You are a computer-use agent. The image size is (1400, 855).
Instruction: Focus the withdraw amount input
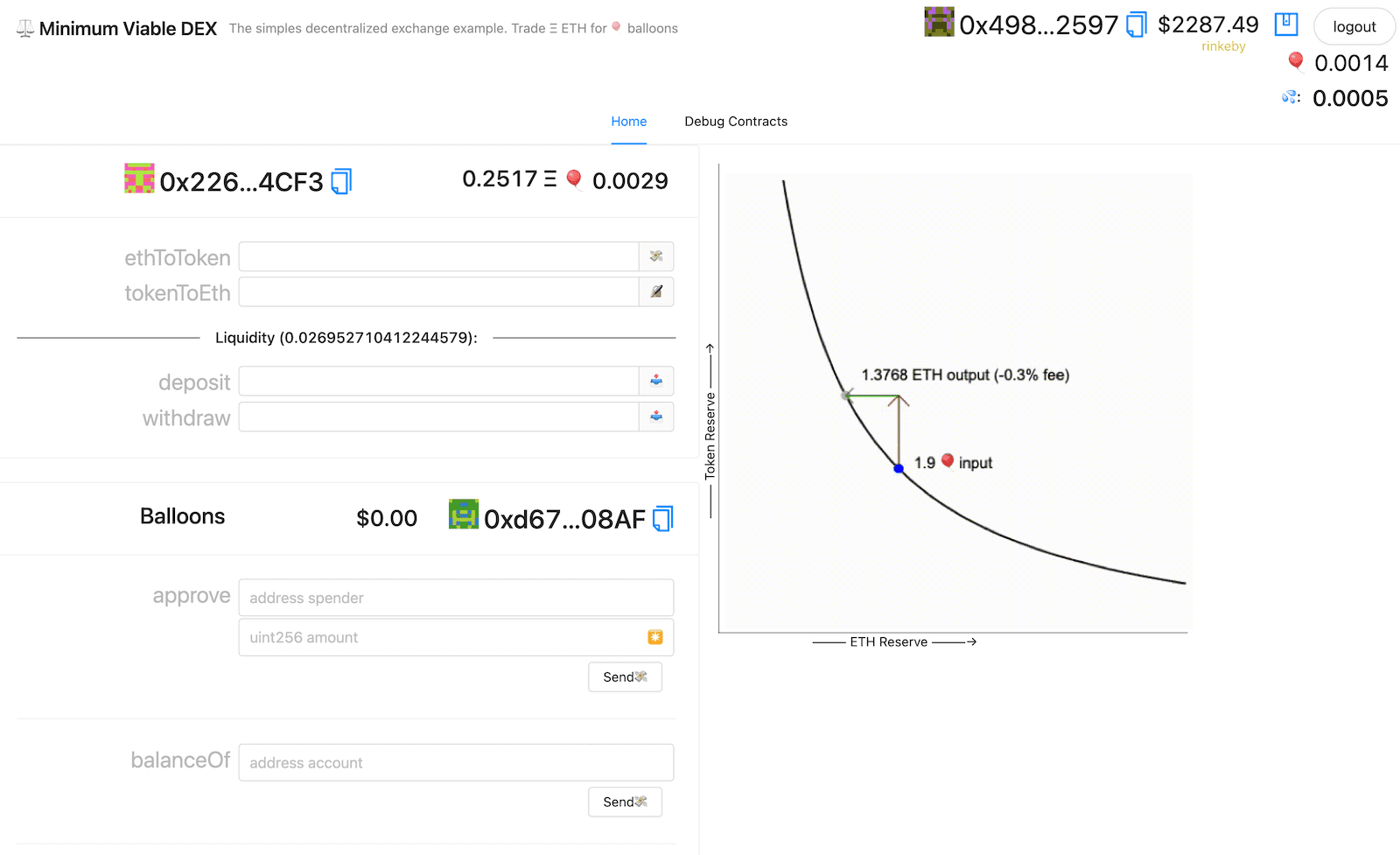(x=438, y=417)
